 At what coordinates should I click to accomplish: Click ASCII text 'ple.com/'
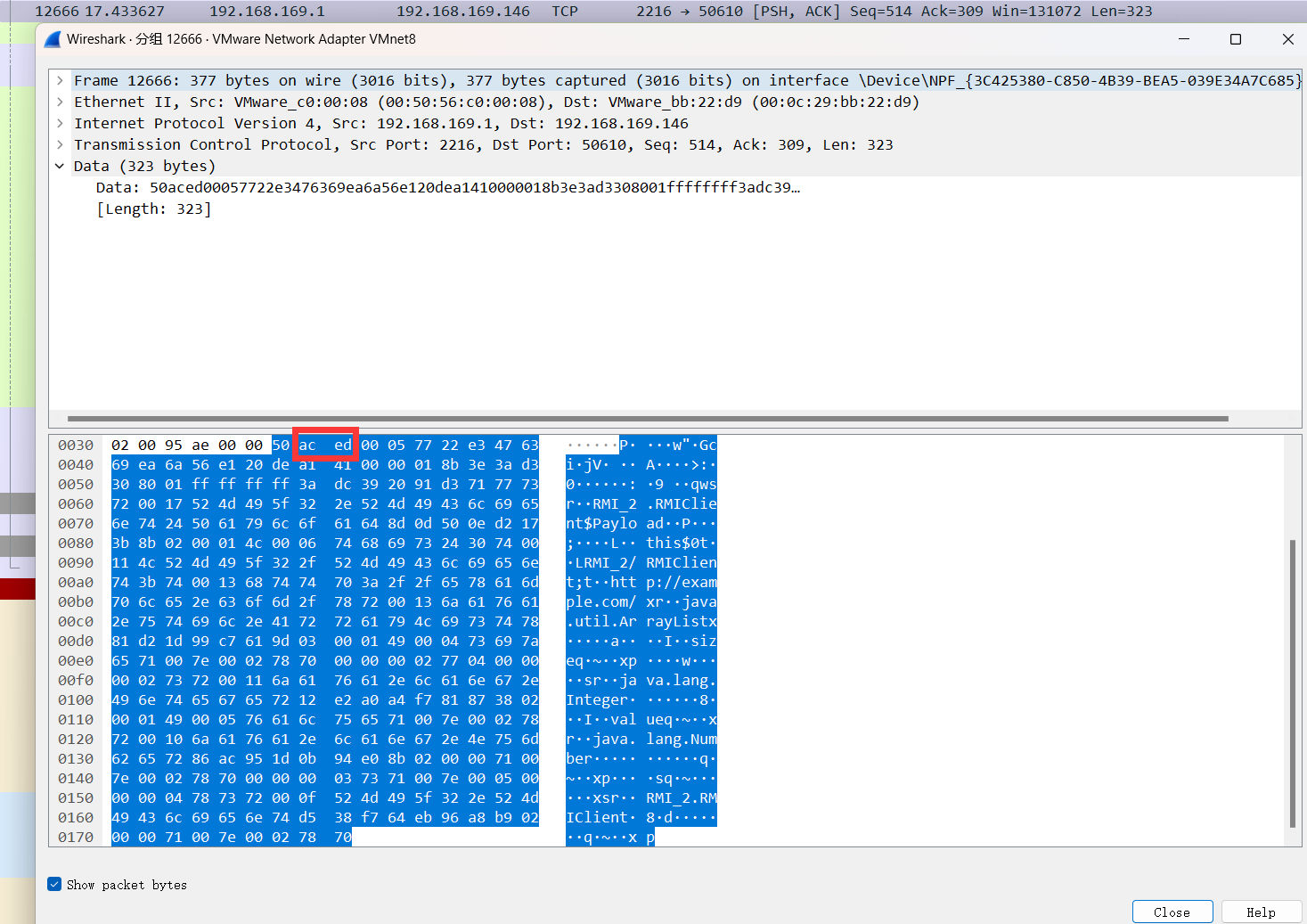coord(601,601)
